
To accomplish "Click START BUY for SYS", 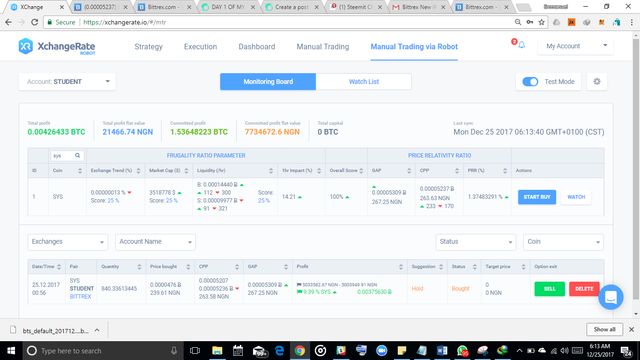I will 537,197.
